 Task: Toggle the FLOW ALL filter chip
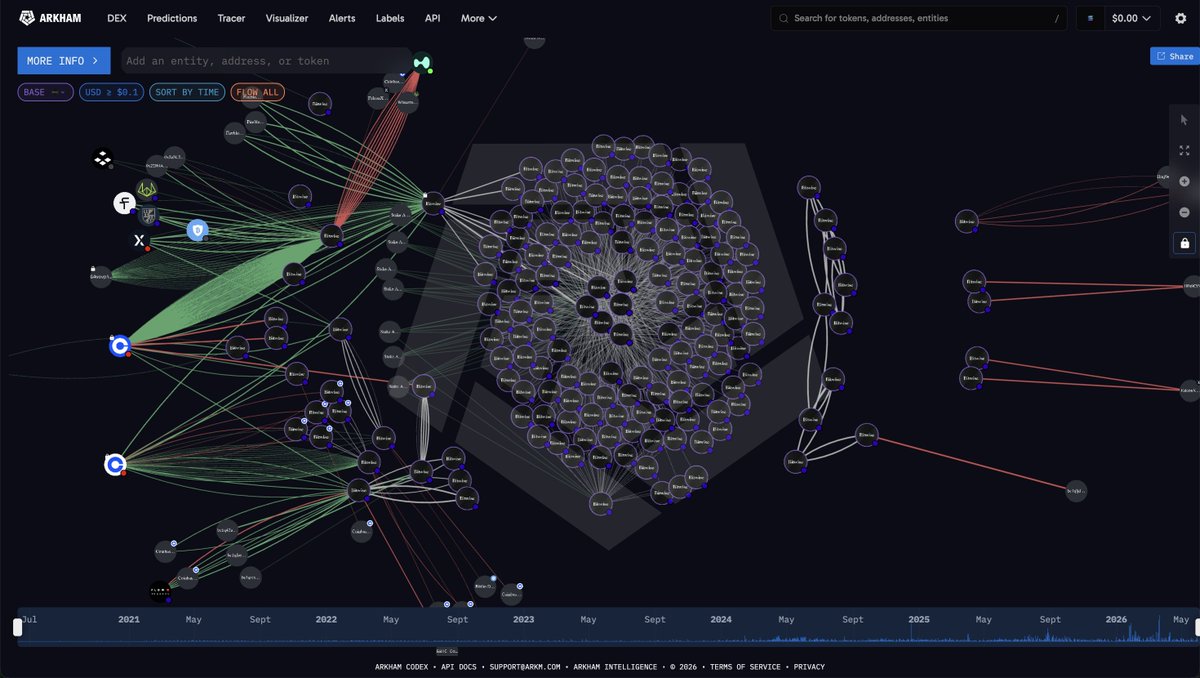258,92
